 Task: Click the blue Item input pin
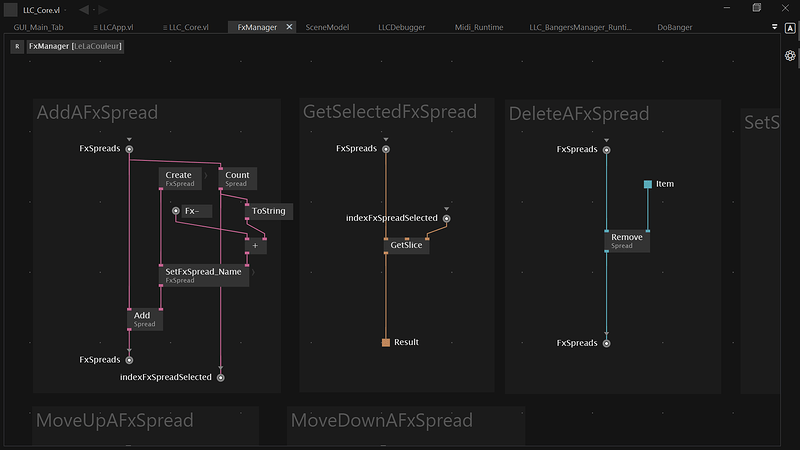648,184
